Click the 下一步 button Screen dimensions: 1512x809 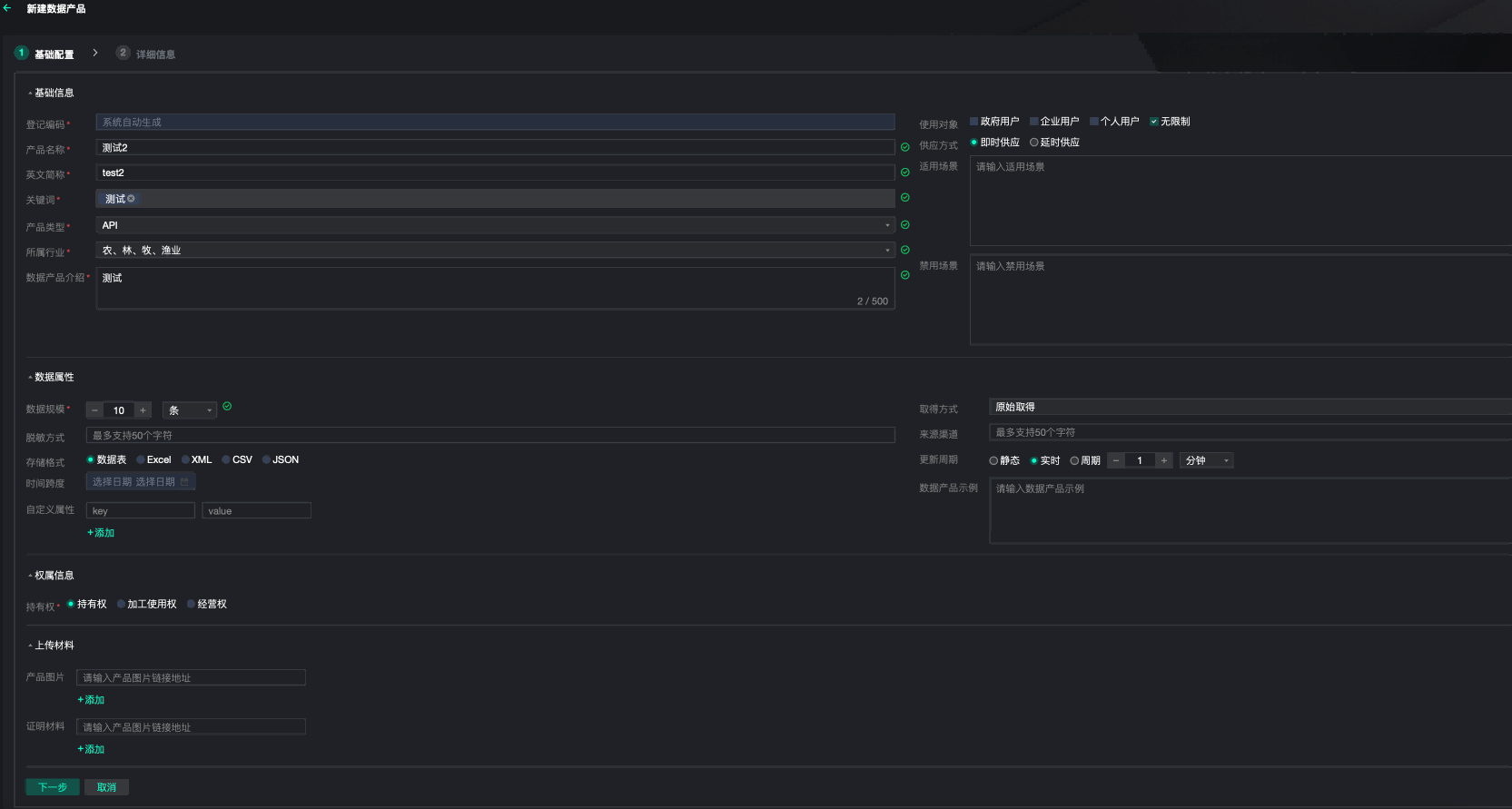pos(53,787)
